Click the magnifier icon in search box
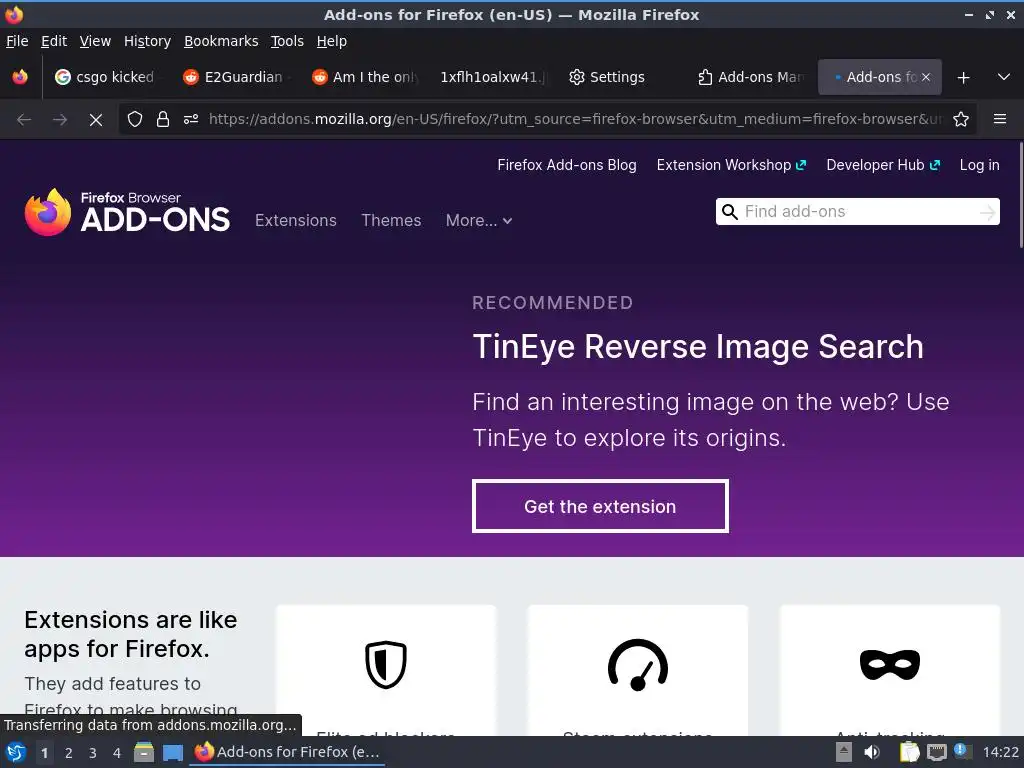Screen dimensions: 1024x768 coord(730,212)
